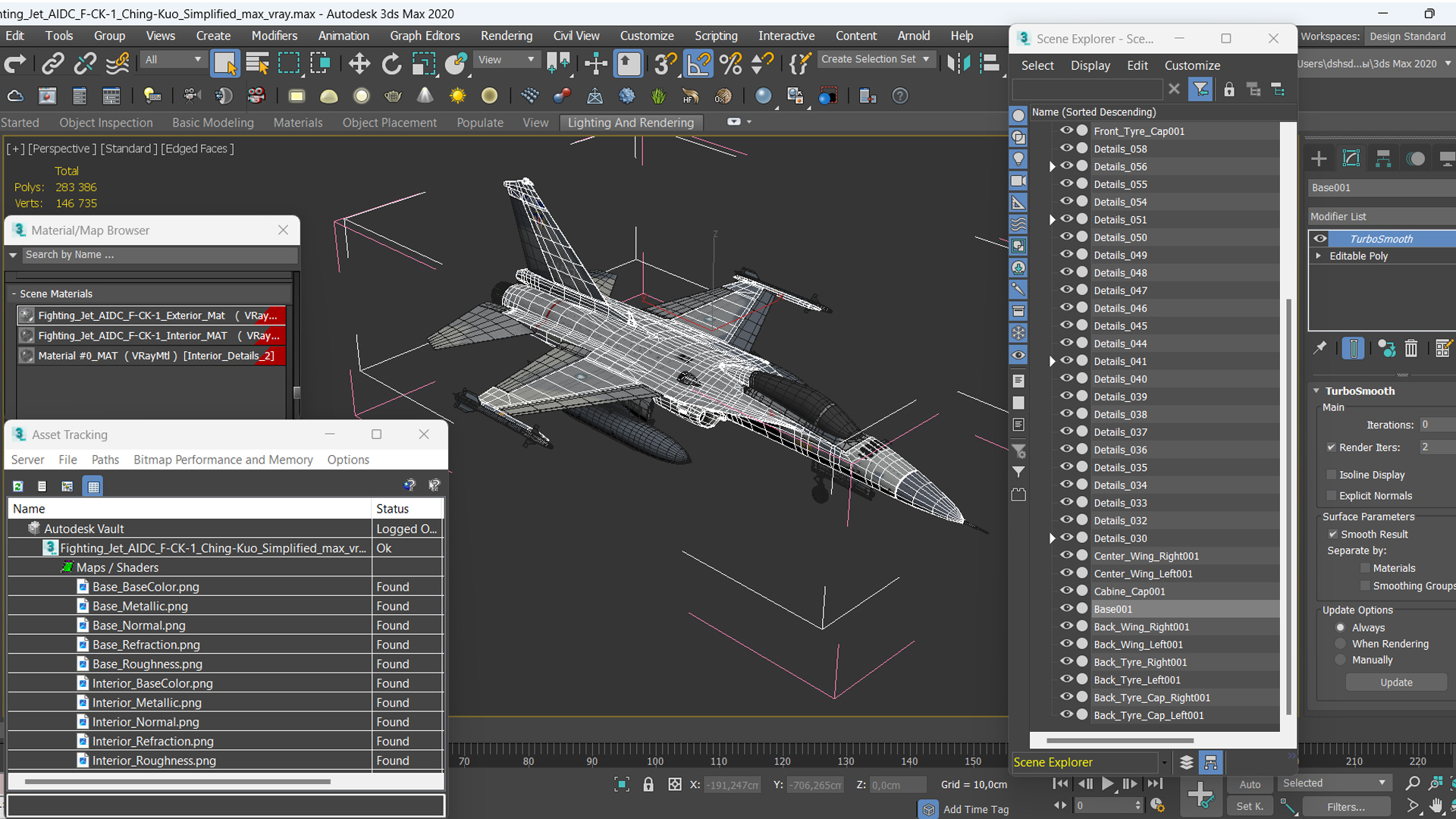Select When Rendering update option
The height and width of the screenshot is (819, 1456).
[1340, 644]
